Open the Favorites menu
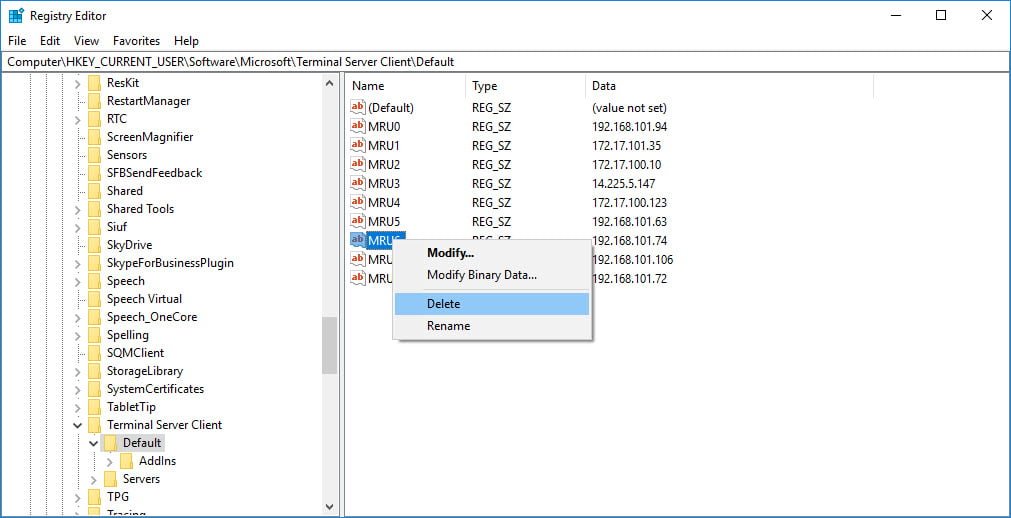This screenshot has height=518, width=1011. click(136, 41)
